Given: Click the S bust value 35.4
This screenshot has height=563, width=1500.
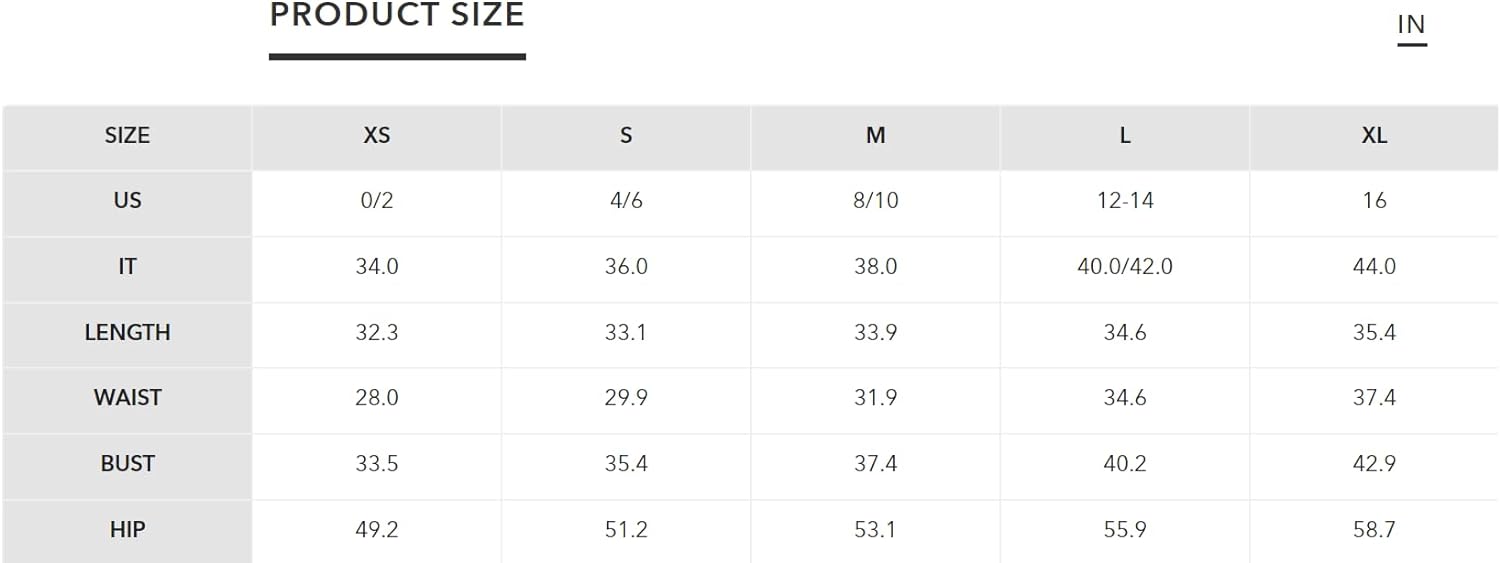Looking at the screenshot, I should (x=626, y=464).
